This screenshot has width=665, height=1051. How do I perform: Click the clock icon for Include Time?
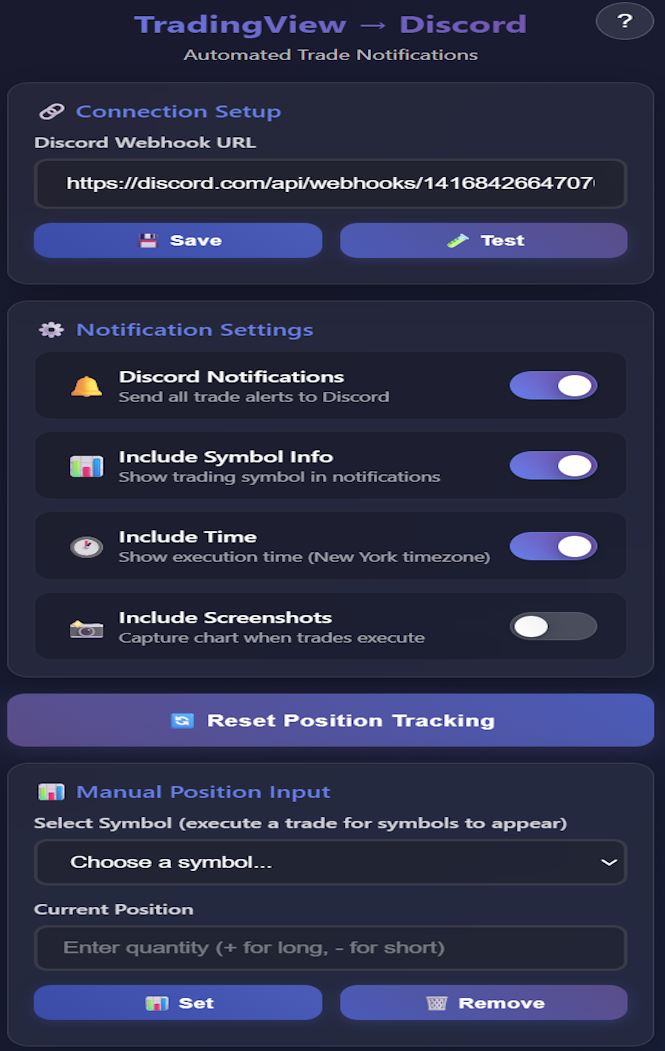point(86,546)
